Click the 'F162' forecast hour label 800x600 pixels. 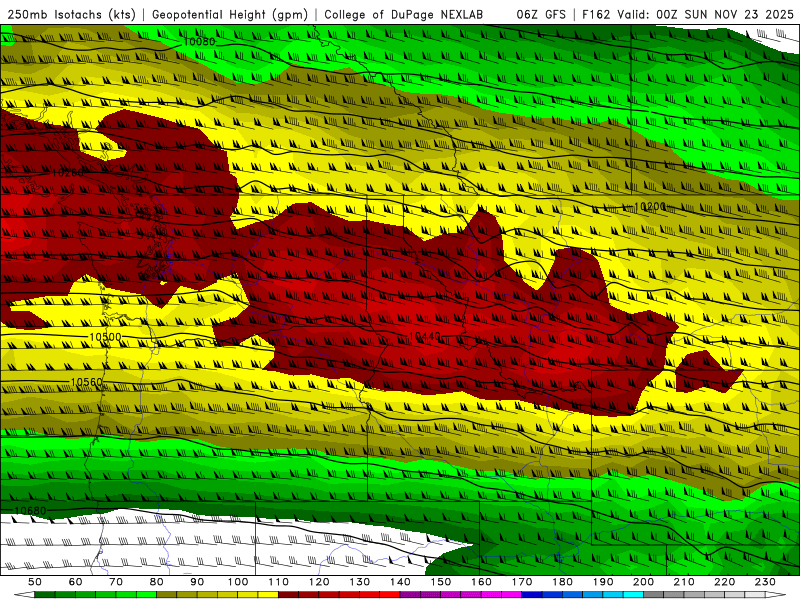(x=596, y=14)
